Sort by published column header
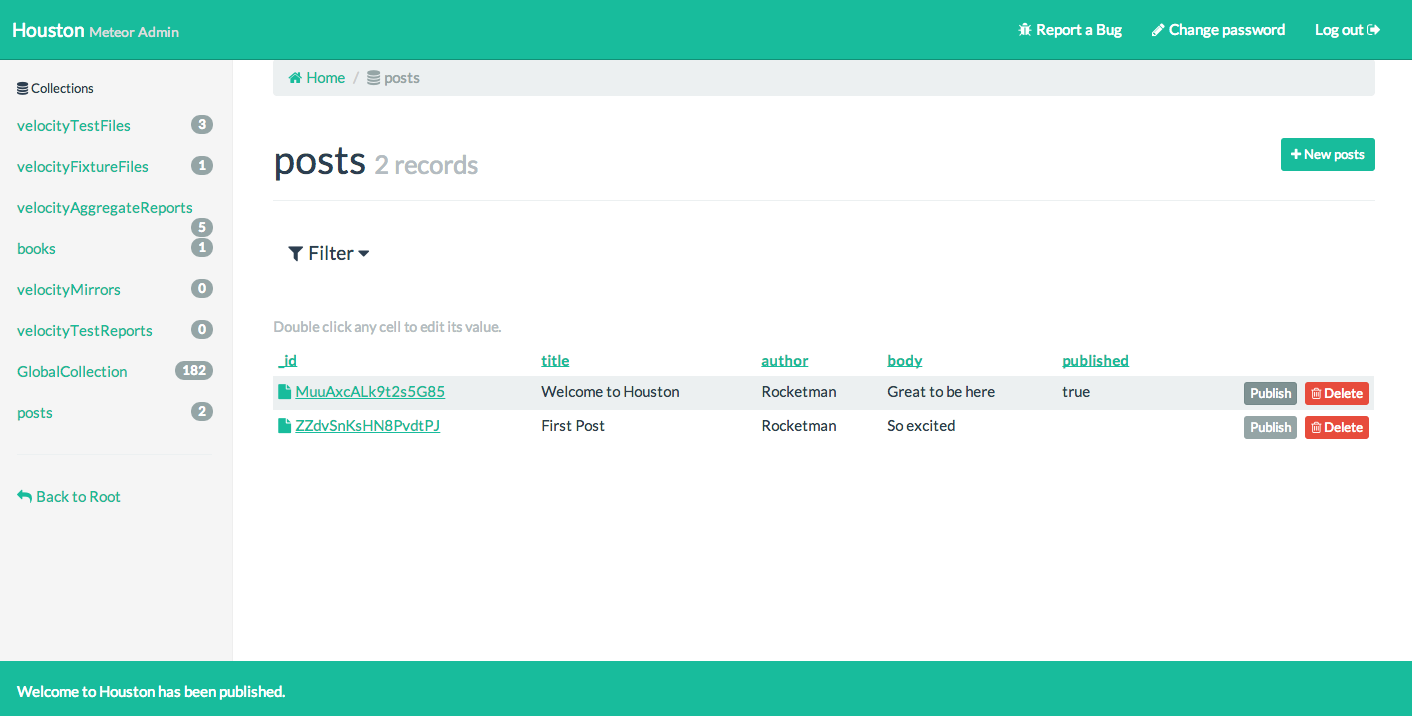Viewport: 1412px width, 716px height. (1095, 361)
